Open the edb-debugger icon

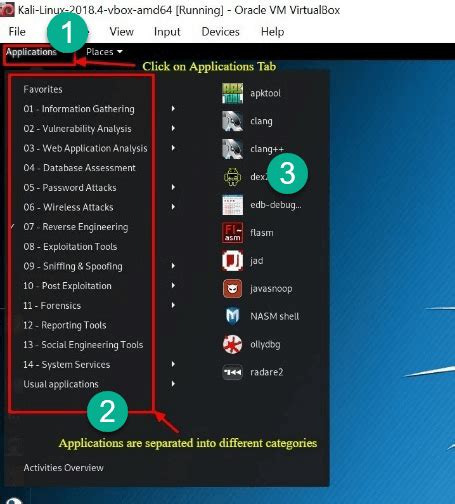click(x=232, y=205)
